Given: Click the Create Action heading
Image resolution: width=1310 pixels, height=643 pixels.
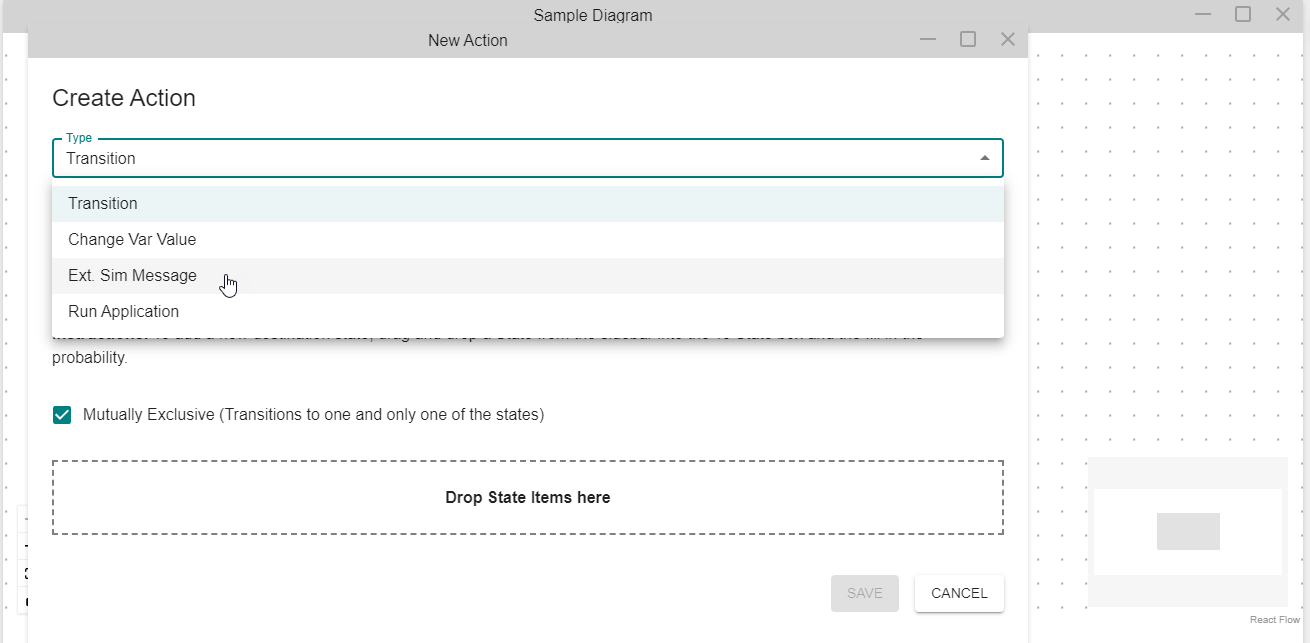Looking at the screenshot, I should point(124,98).
